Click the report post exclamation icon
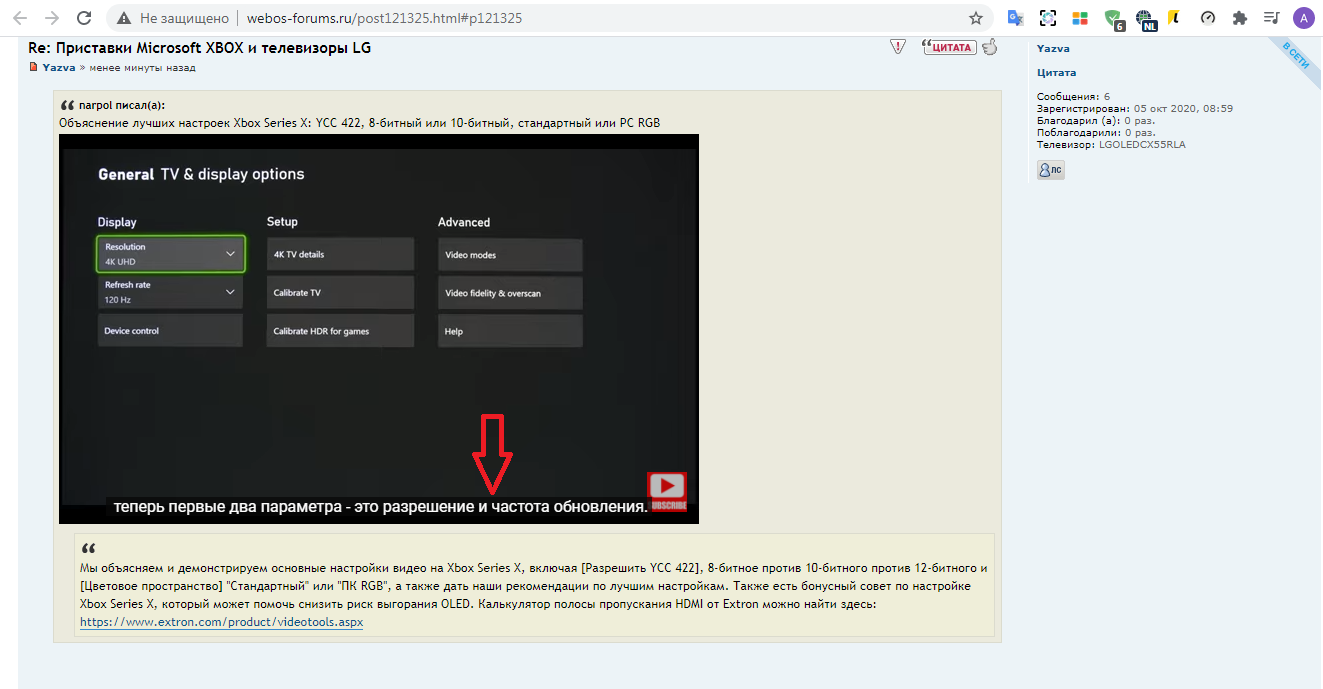This screenshot has height=689, width=1323. coord(897,47)
